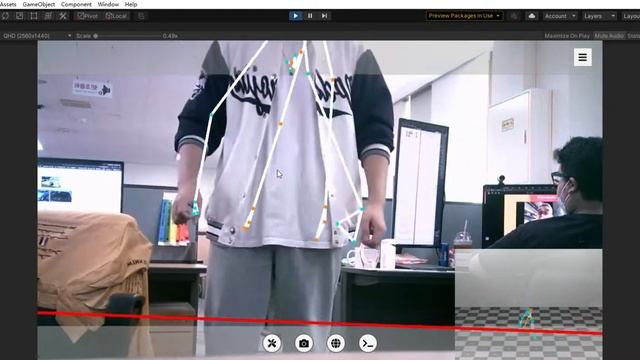640x360 pixels.
Task: Open the collab services icon
Action: (514, 16)
